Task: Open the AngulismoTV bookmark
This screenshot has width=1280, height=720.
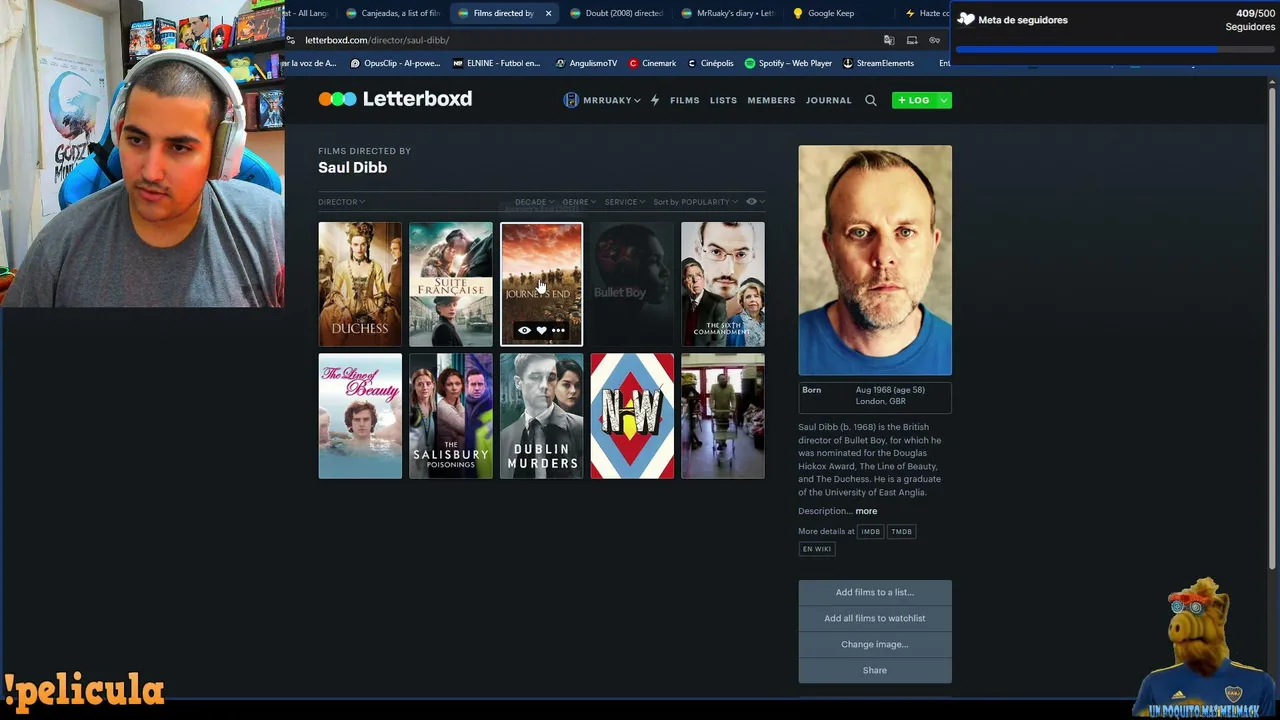Action: 587,63
